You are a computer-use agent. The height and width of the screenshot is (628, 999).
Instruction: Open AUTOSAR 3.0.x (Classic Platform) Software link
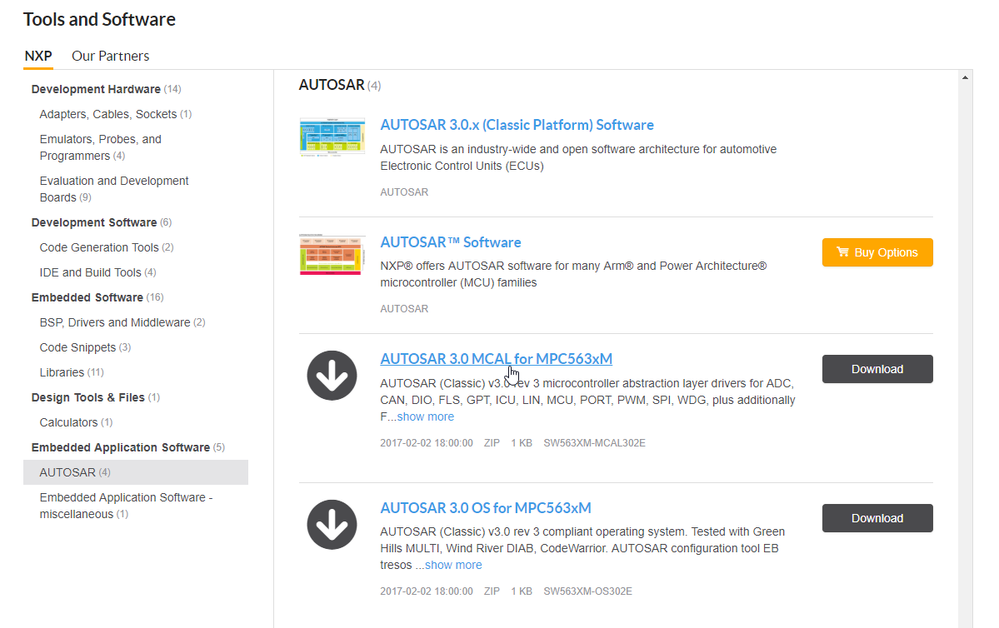[x=517, y=125]
